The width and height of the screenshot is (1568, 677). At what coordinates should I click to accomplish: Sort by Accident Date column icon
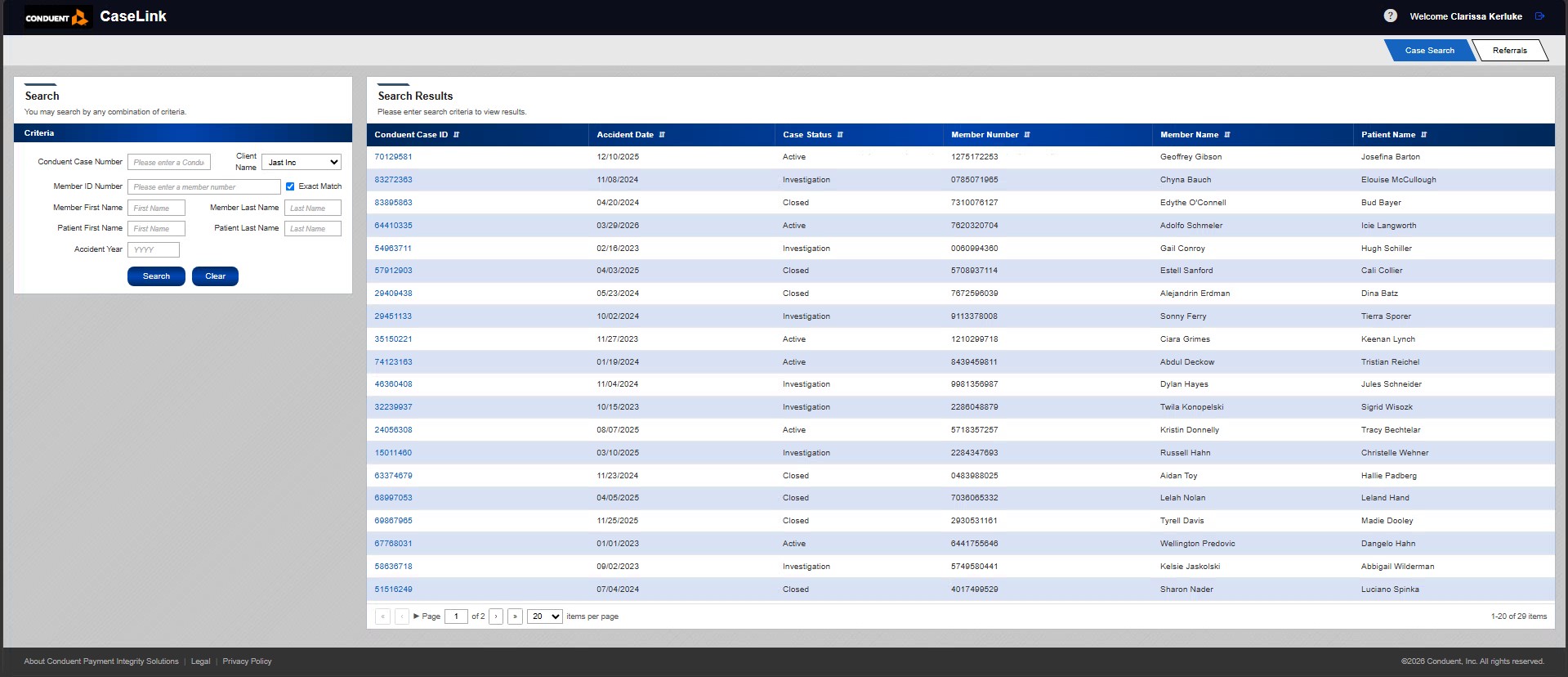[662, 135]
